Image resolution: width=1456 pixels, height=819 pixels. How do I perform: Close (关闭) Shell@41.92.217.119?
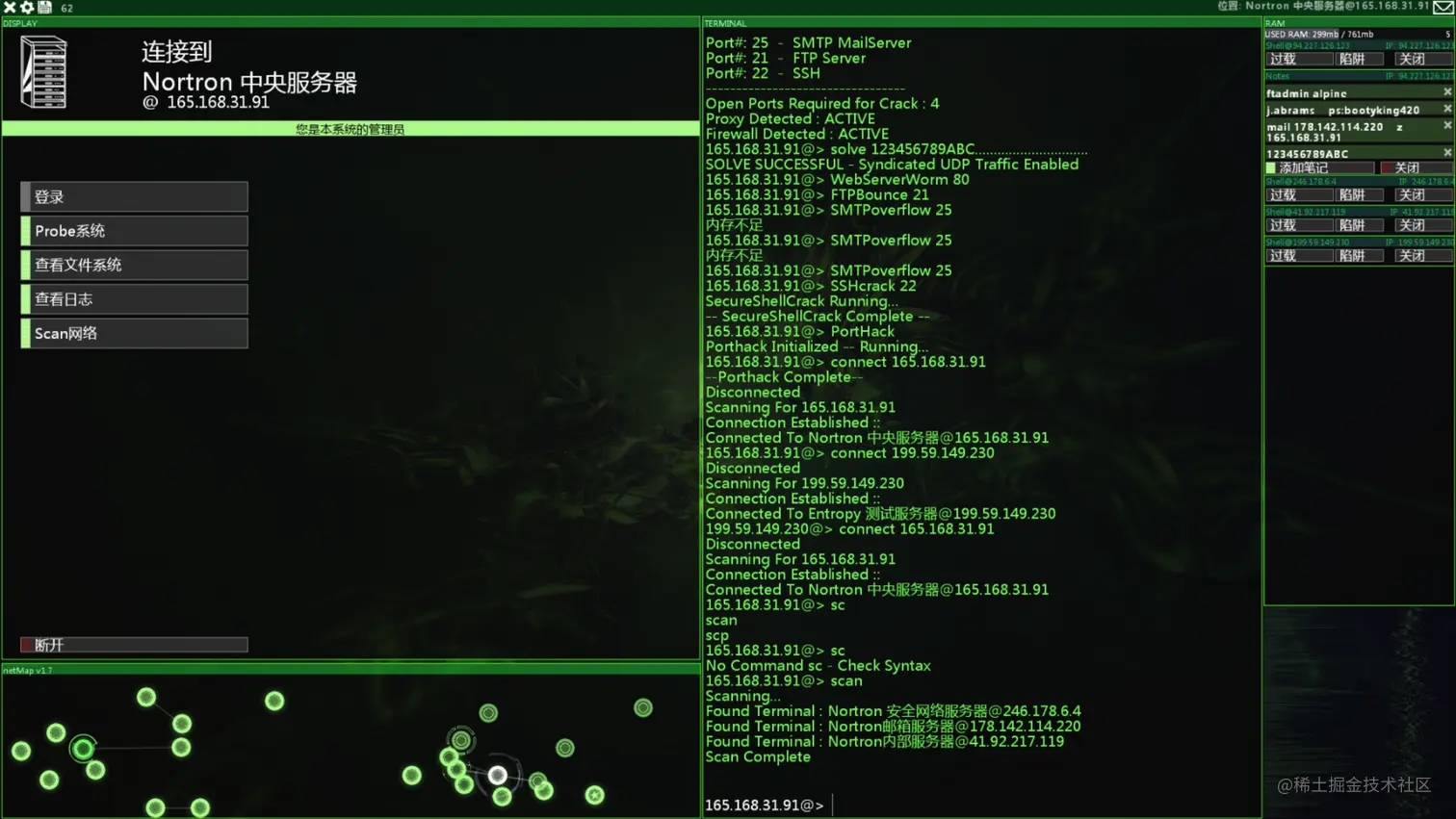pos(1423,225)
